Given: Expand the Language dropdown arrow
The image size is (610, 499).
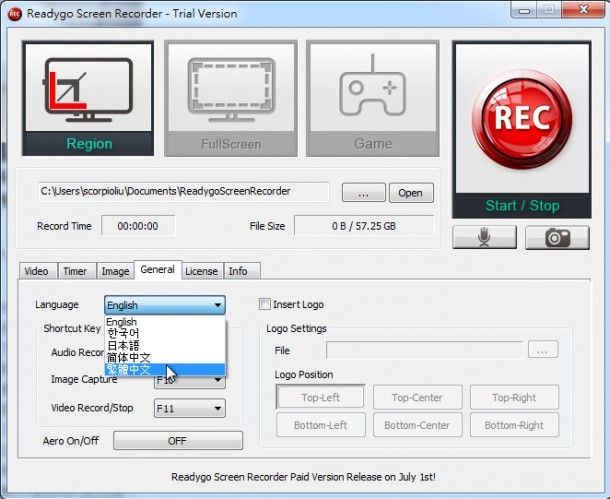Looking at the screenshot, I should 217,305.
